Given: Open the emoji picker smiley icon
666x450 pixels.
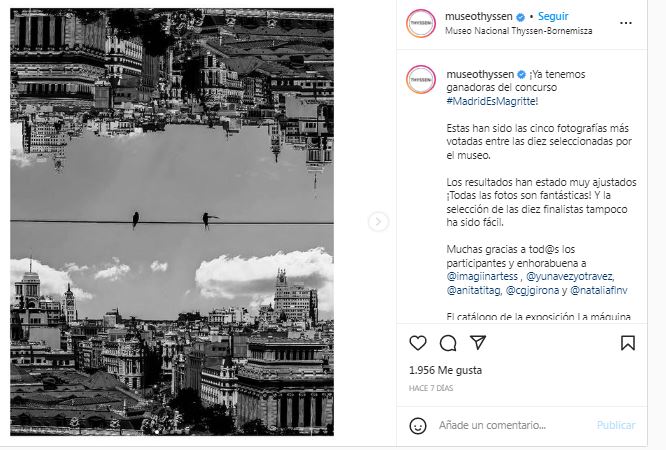Looking at the screenshot, I should pyautogui.click(x=418, y=425).
